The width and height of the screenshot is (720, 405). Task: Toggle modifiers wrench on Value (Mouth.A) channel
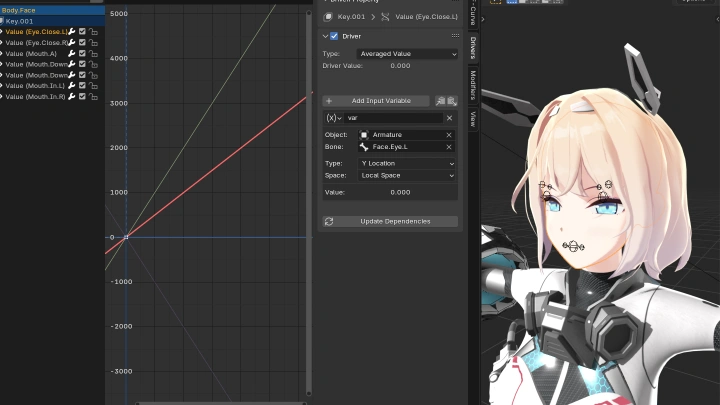pos(72,53)
